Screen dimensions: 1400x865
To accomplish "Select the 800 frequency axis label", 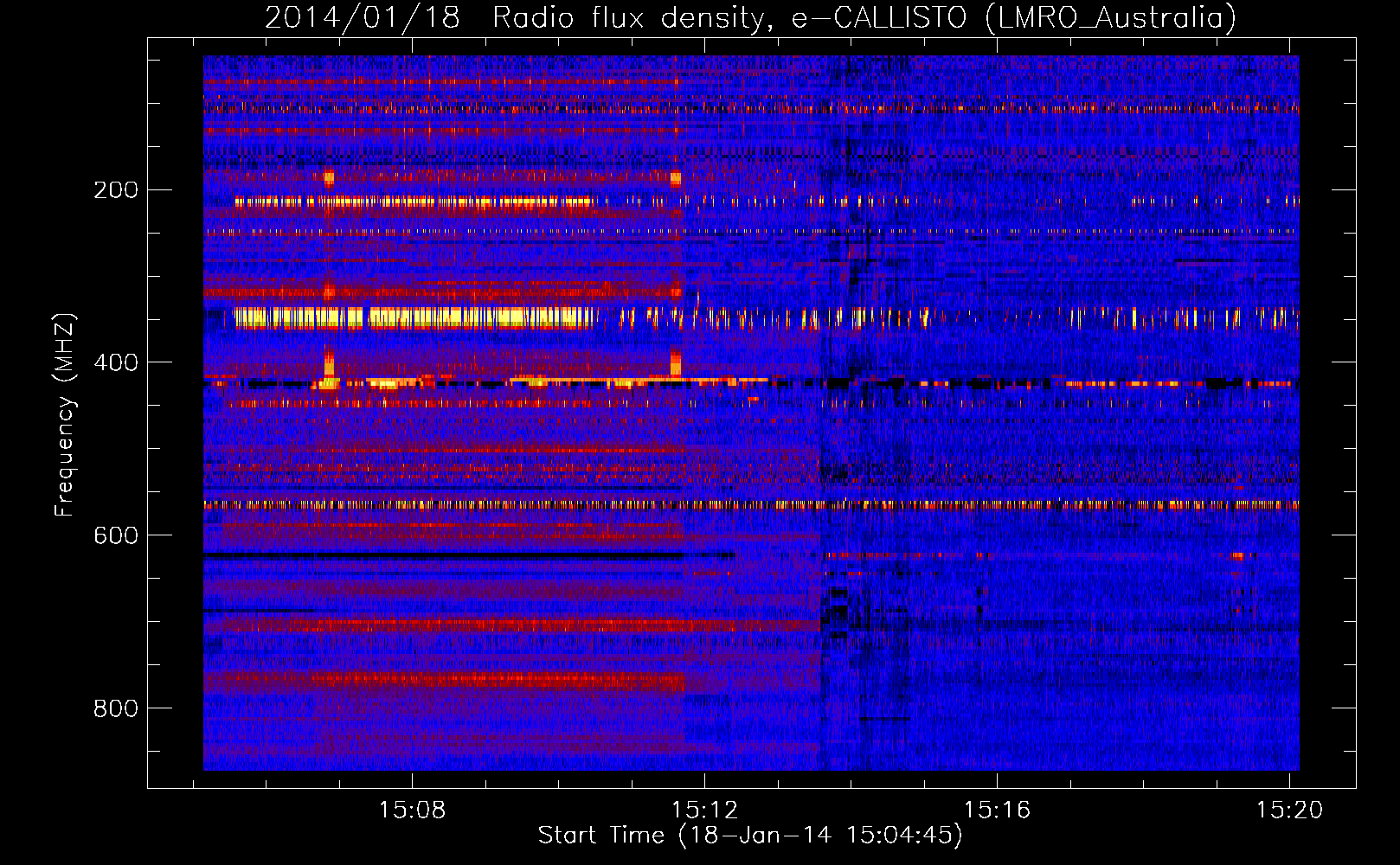I will [116, 708].
